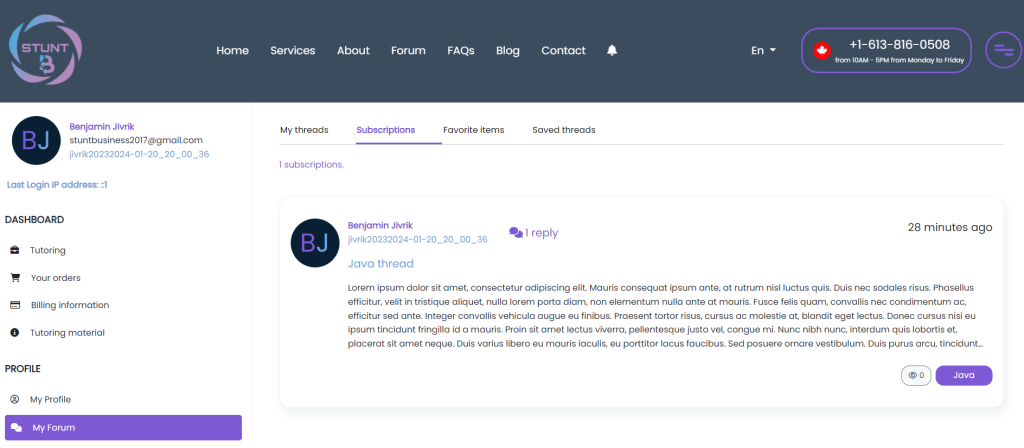
Task: Select the Subscriptions tab
Action: (386, 130)
